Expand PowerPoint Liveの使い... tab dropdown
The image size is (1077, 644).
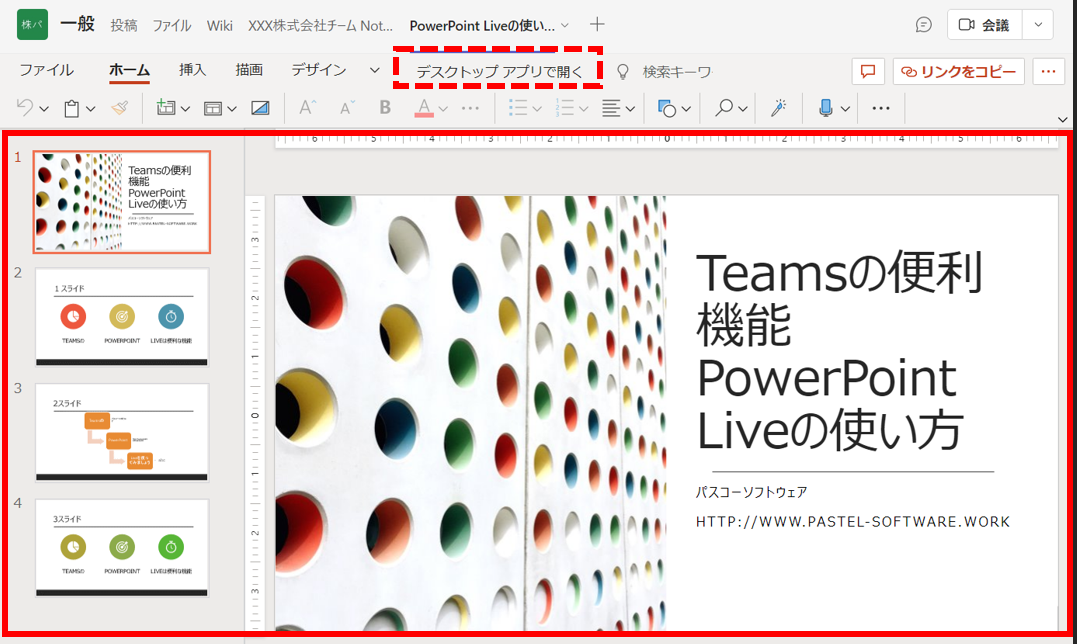(x=565, y=25)
